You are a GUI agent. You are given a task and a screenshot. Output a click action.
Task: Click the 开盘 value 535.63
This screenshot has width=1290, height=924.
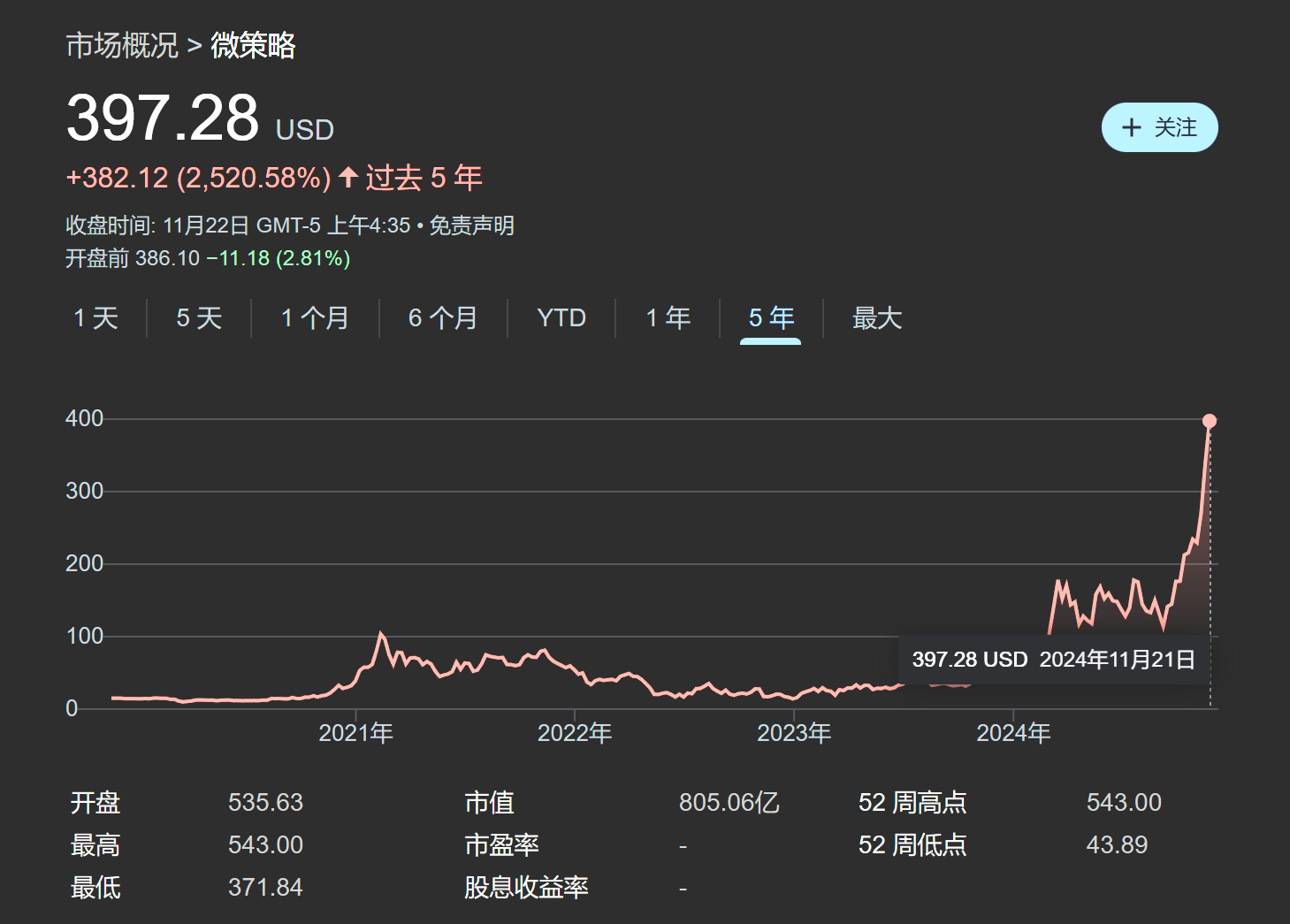click(x=265, y=802)
